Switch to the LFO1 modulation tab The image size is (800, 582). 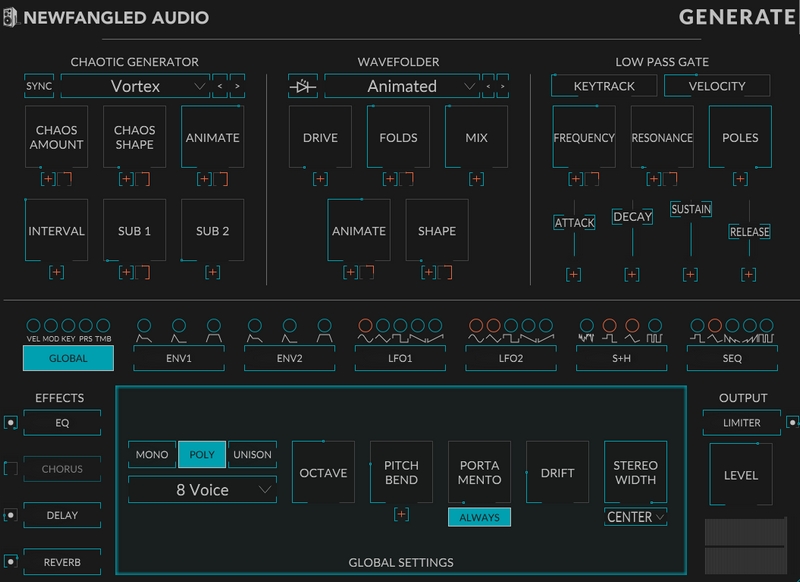(x=400, y=357)
